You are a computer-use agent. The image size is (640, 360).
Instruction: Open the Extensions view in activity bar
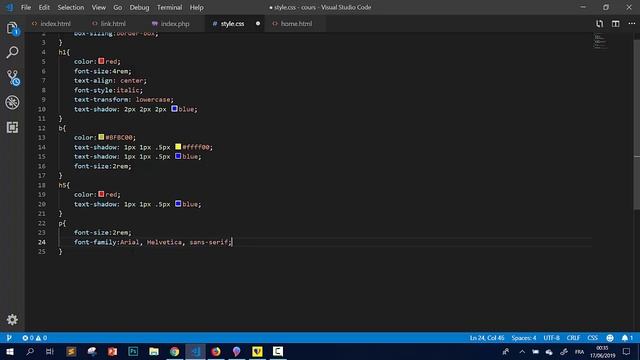point(12,127)
